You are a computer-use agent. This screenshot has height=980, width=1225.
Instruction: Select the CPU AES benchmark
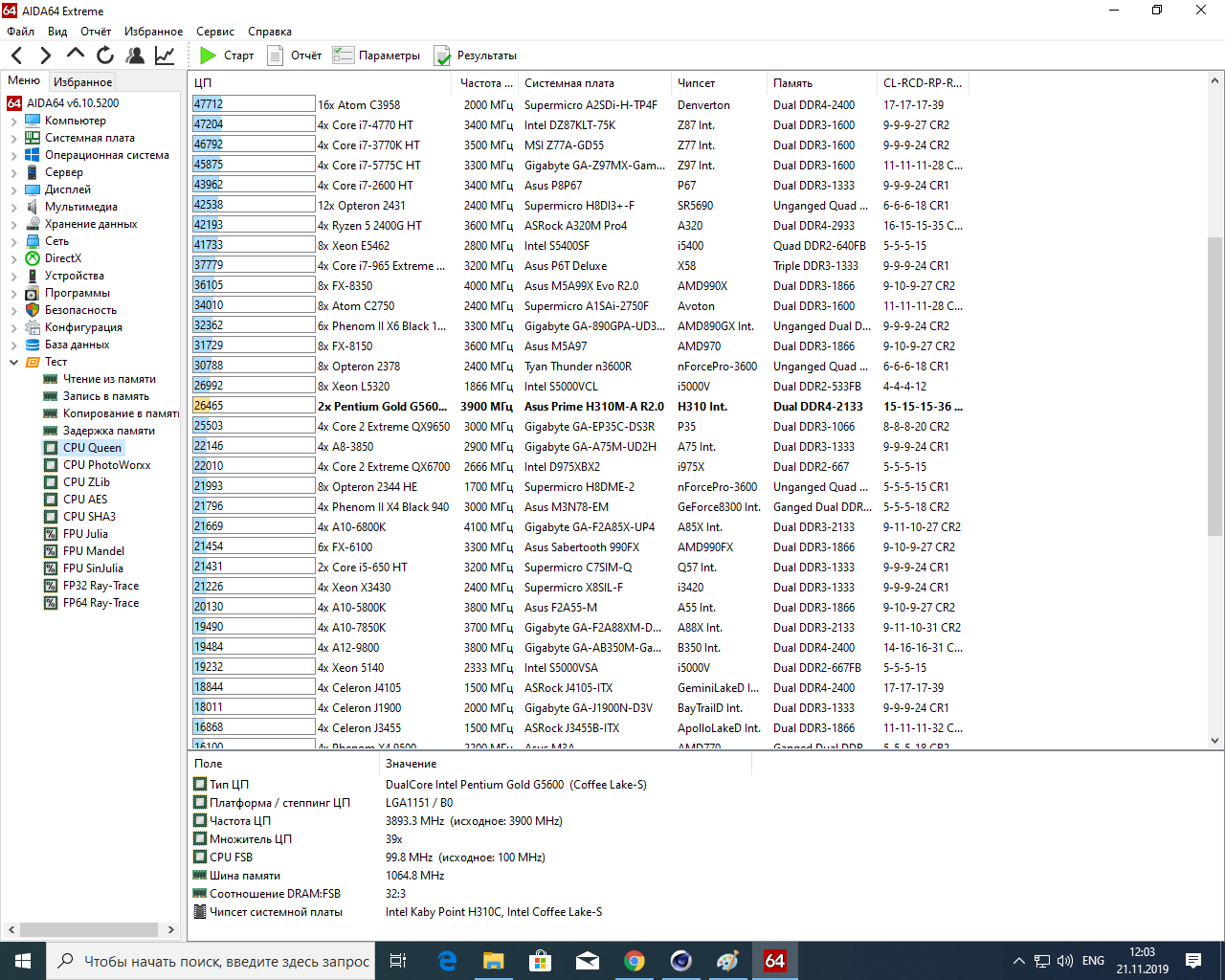pos(85,500)
